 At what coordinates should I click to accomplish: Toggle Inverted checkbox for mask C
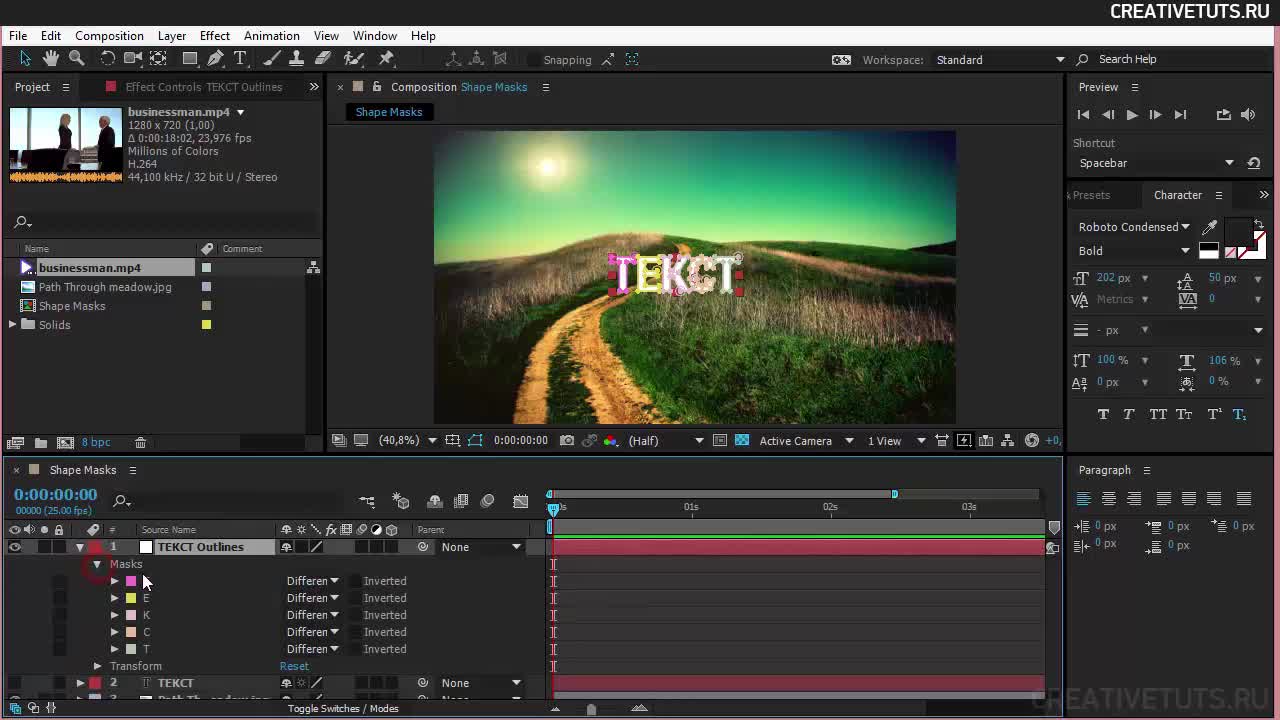(354, 632)
